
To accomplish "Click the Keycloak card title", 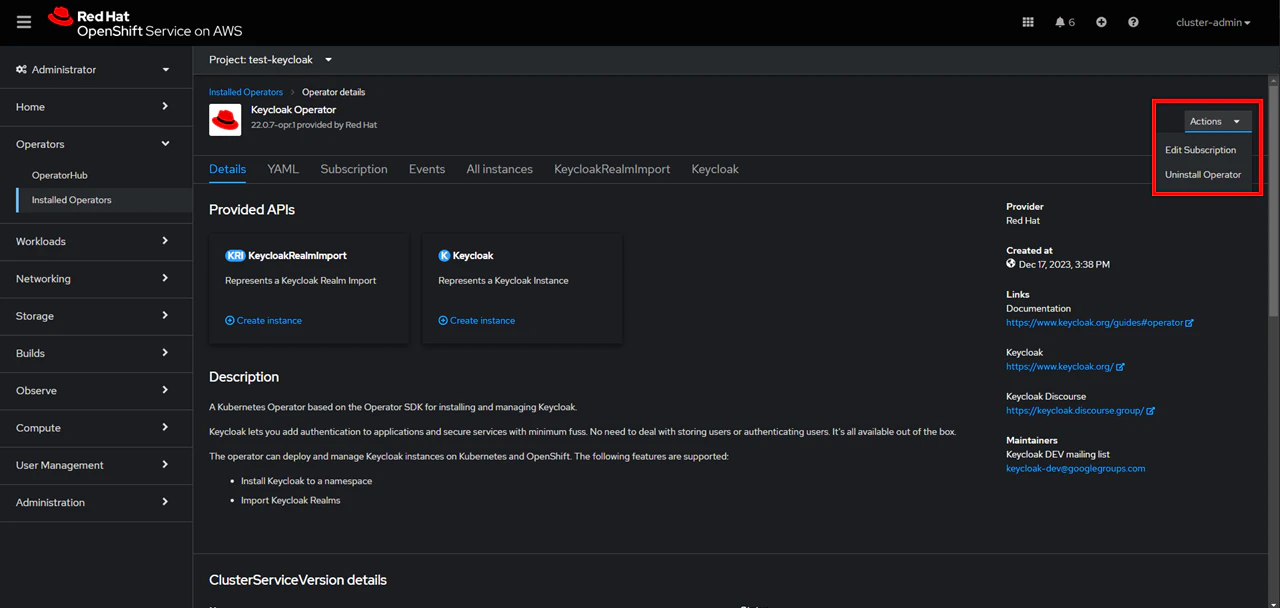I will tap(473, 256).
